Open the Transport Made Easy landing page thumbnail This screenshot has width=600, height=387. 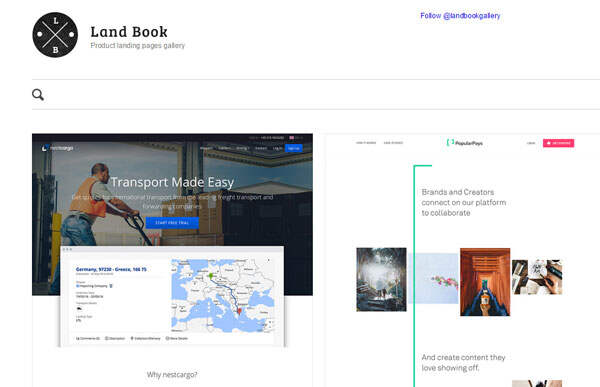[x=172, y=260]
